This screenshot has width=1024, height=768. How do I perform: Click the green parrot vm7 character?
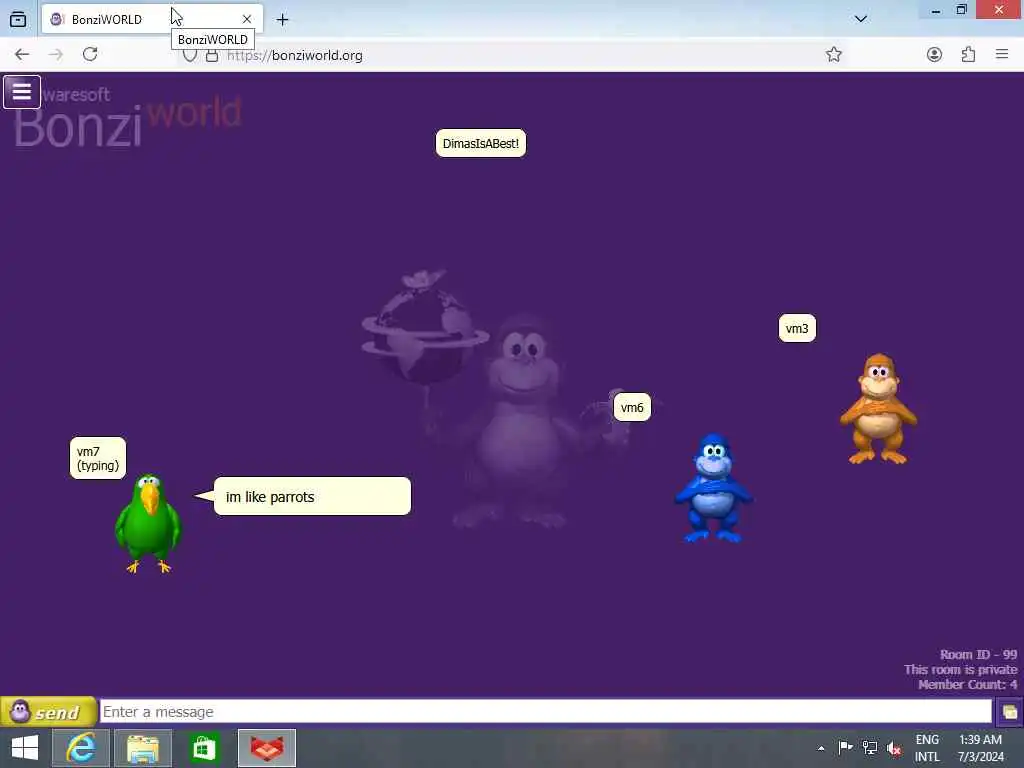click(x=148, y=524)
